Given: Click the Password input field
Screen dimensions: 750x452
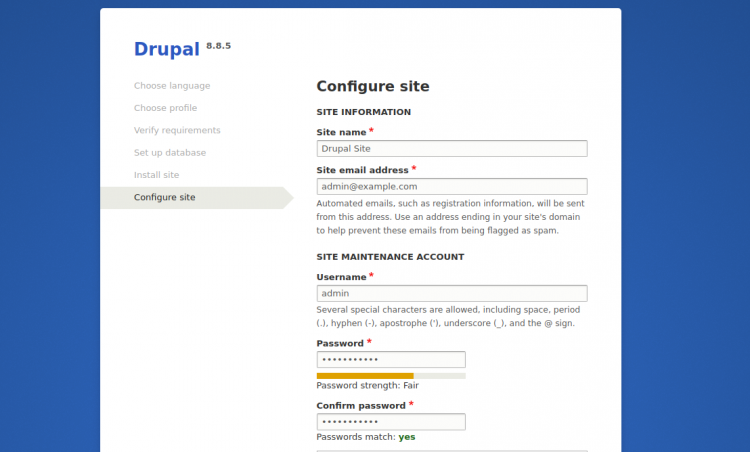Looking at the screenshot, I should tap(391, 360).
